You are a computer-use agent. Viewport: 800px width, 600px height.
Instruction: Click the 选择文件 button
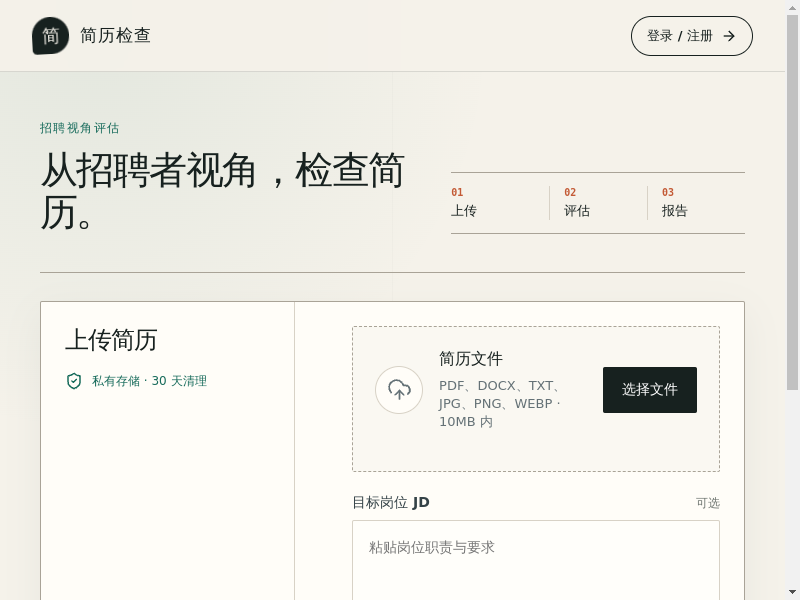(649, 390)
